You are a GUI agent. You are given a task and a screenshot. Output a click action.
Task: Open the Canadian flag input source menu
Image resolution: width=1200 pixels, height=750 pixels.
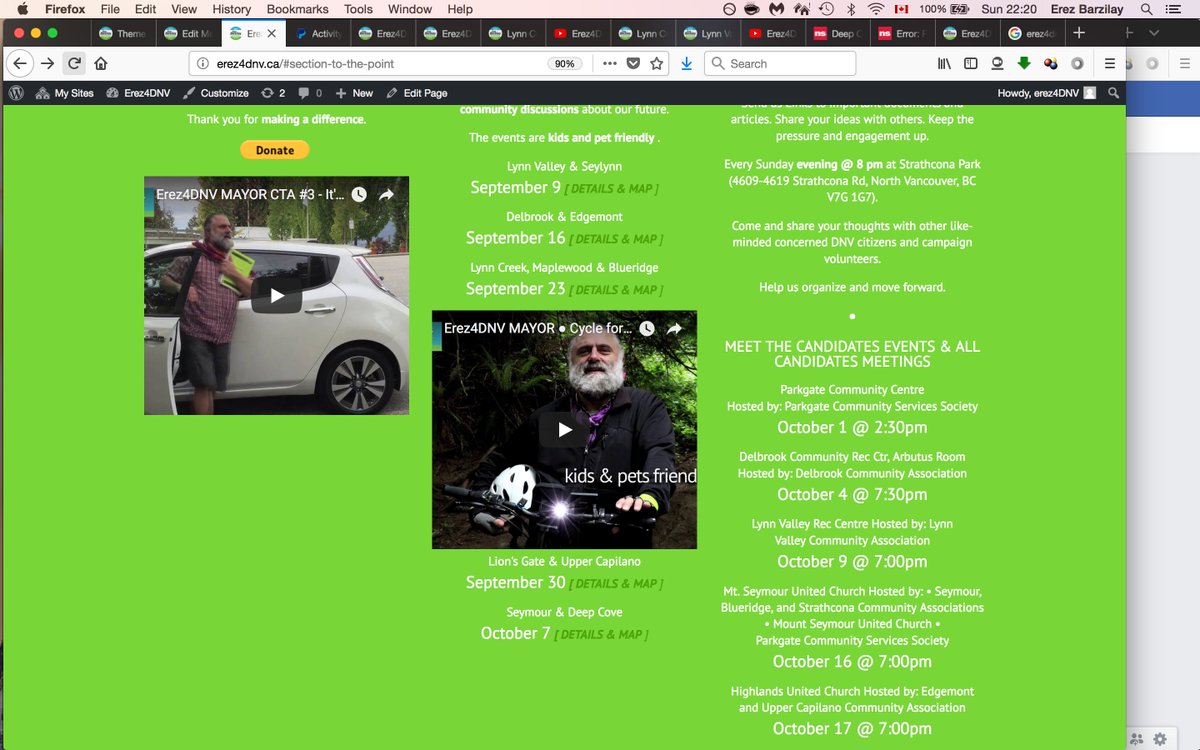[901, 9]
